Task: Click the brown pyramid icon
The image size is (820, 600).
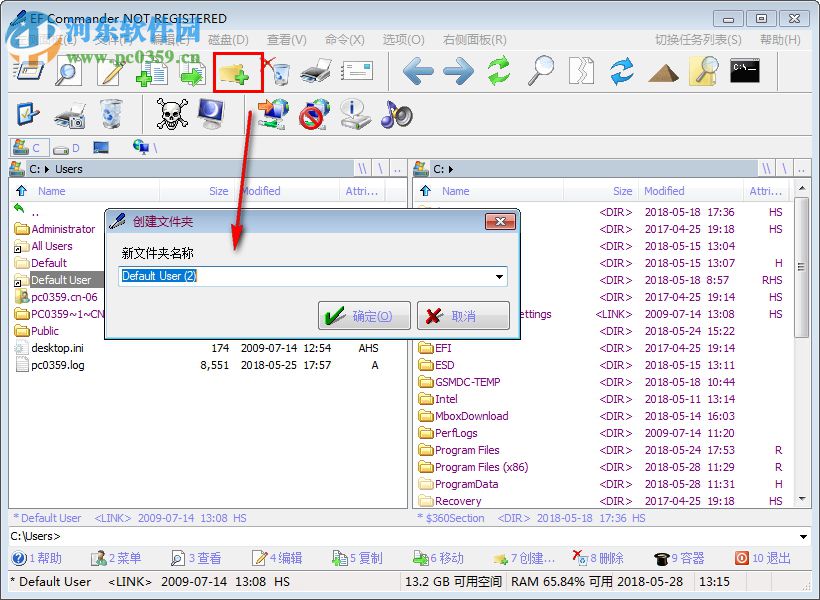Action: pos(663,73)
